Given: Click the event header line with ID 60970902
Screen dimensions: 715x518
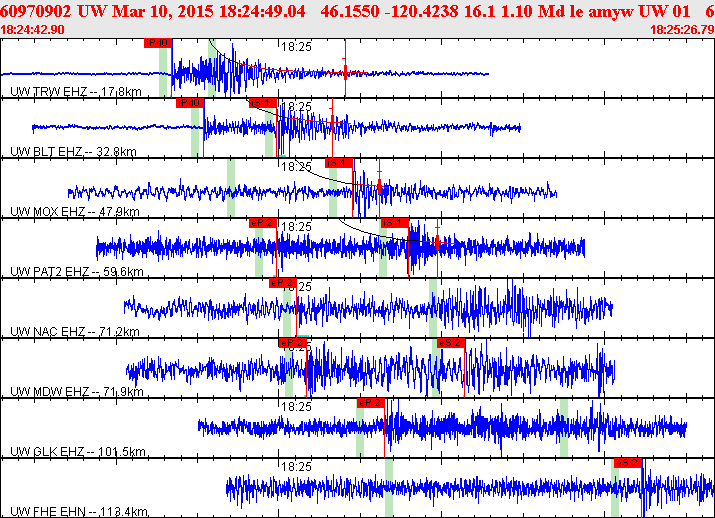Looking at the screenshot, I should (358, 11).
